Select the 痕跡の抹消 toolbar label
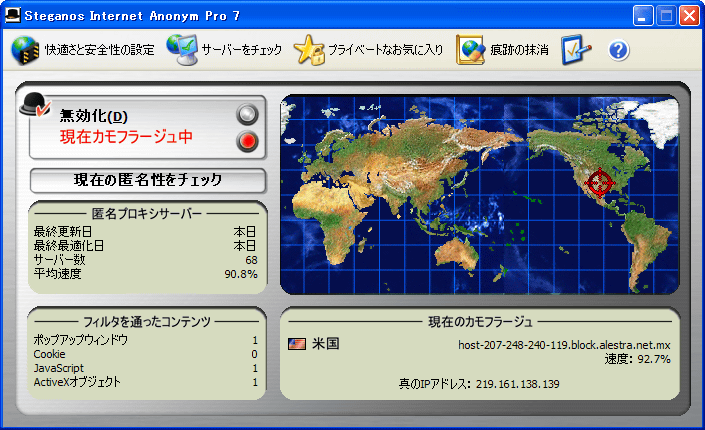Viewport: 705px width, 430px height. pyautogui.click(x=519, y=50)
